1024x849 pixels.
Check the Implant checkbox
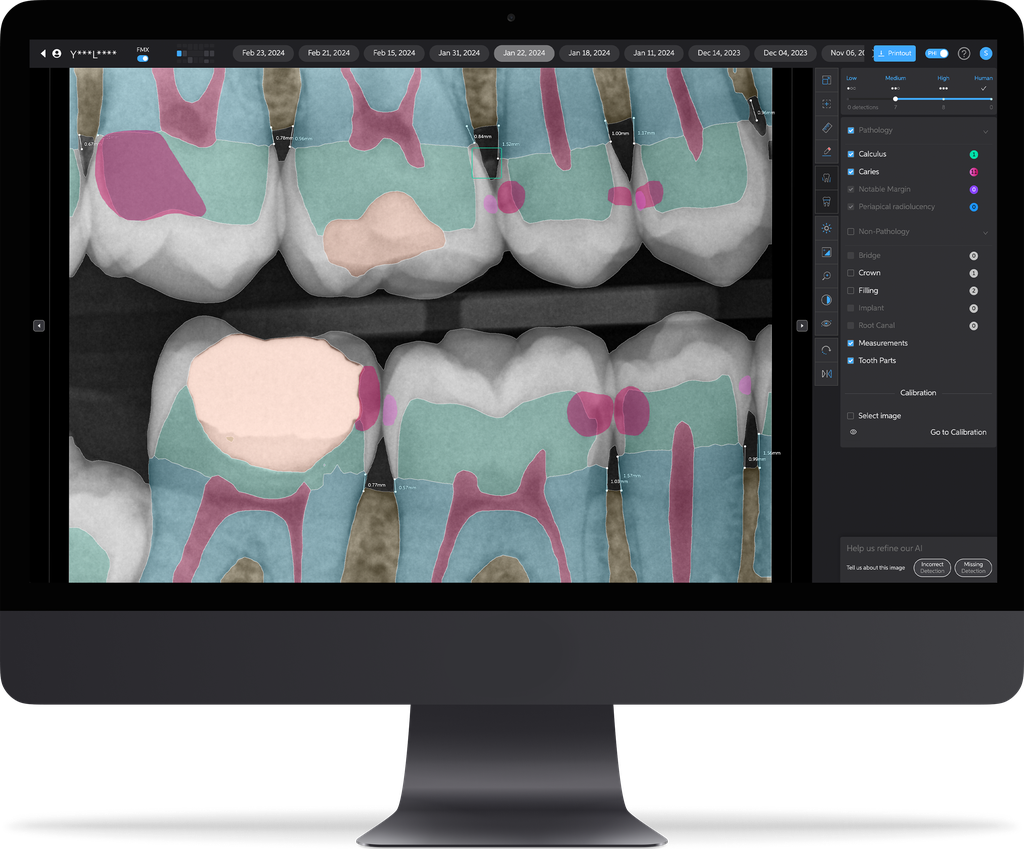click(x=850, y=308)
